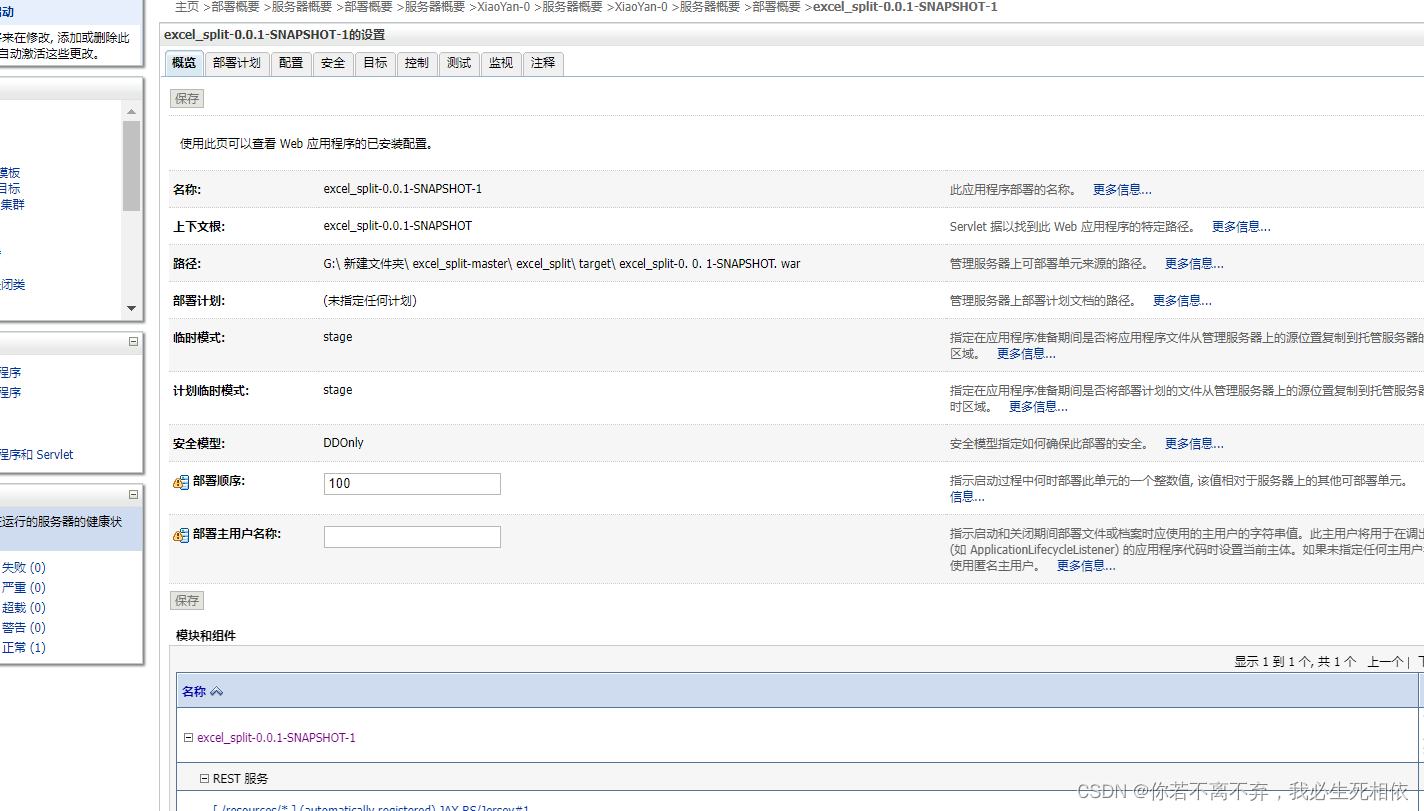Click the 路径 value ending in SNAPSHOT. war

[x=562, y=263]
